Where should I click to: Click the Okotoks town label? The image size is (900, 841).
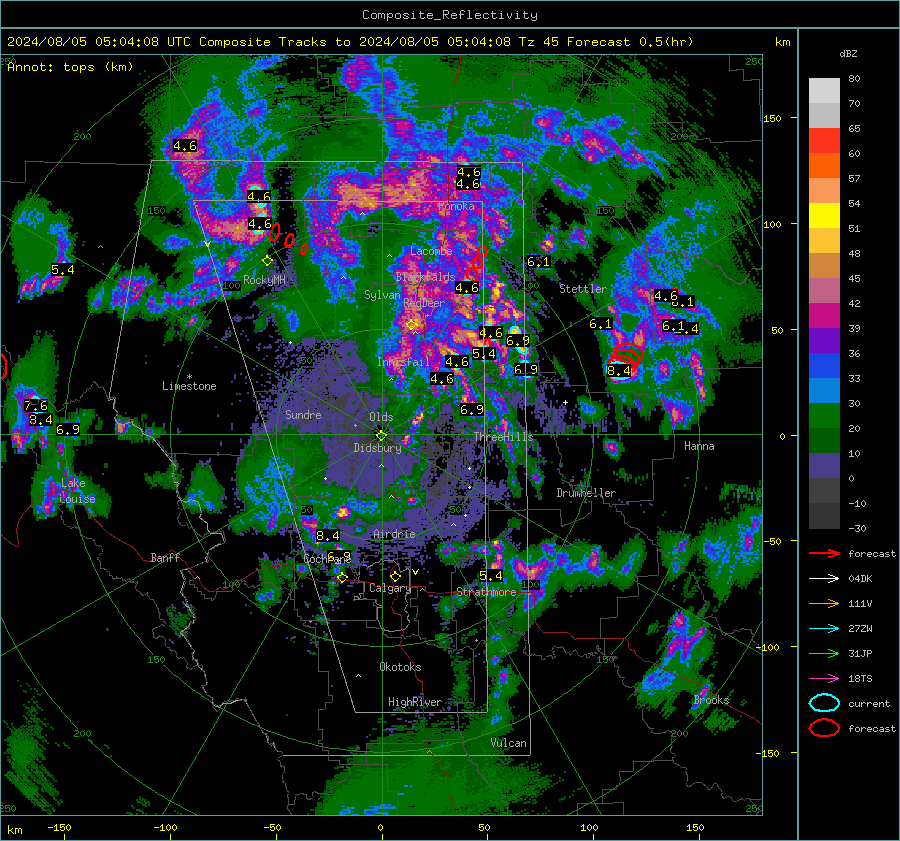coord(400,667)
